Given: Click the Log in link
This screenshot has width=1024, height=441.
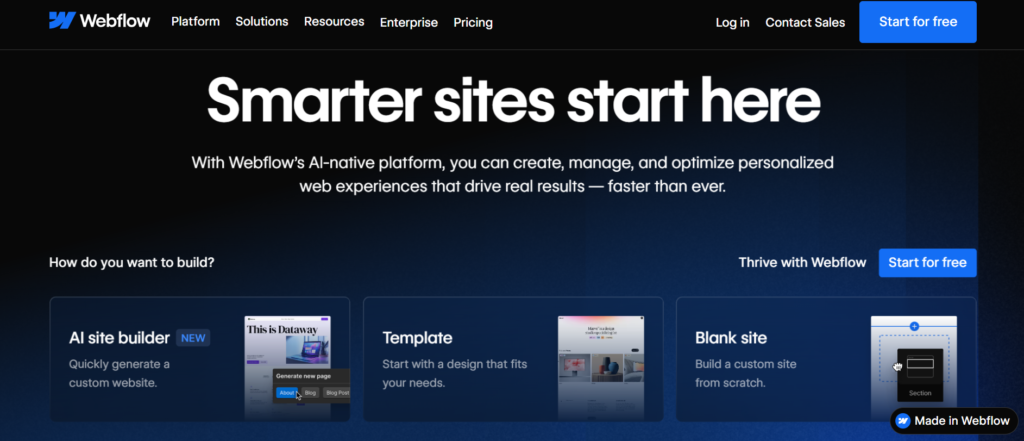Looking at the screenshot, I should tap(732, 22).
